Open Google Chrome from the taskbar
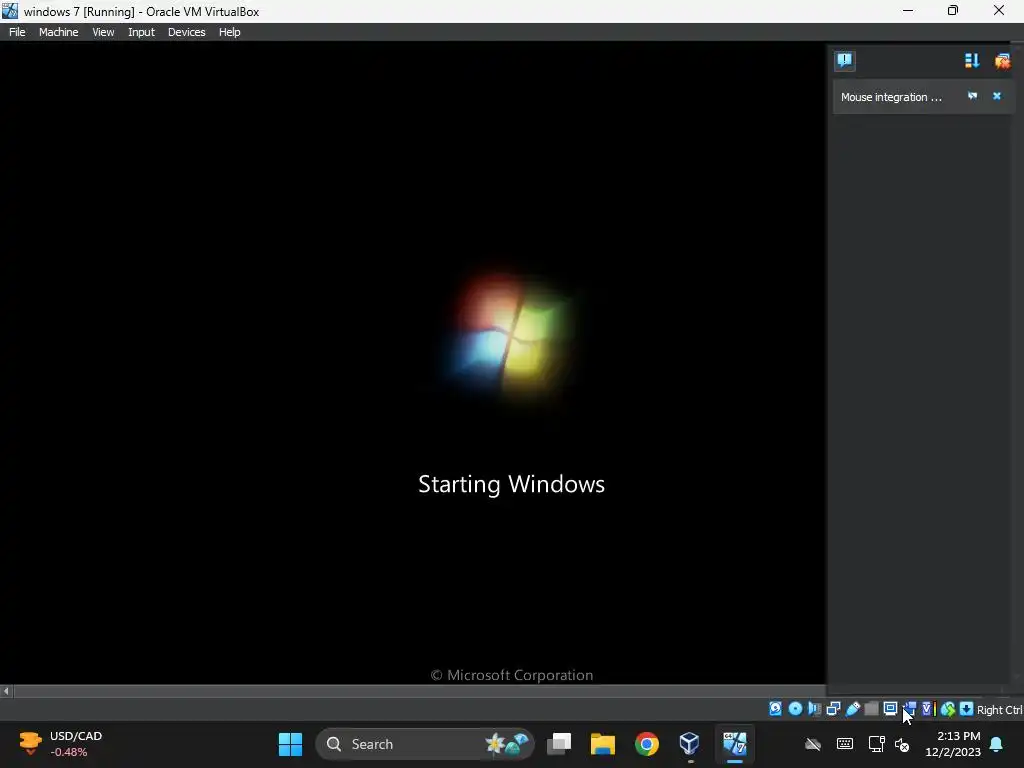 647,744
